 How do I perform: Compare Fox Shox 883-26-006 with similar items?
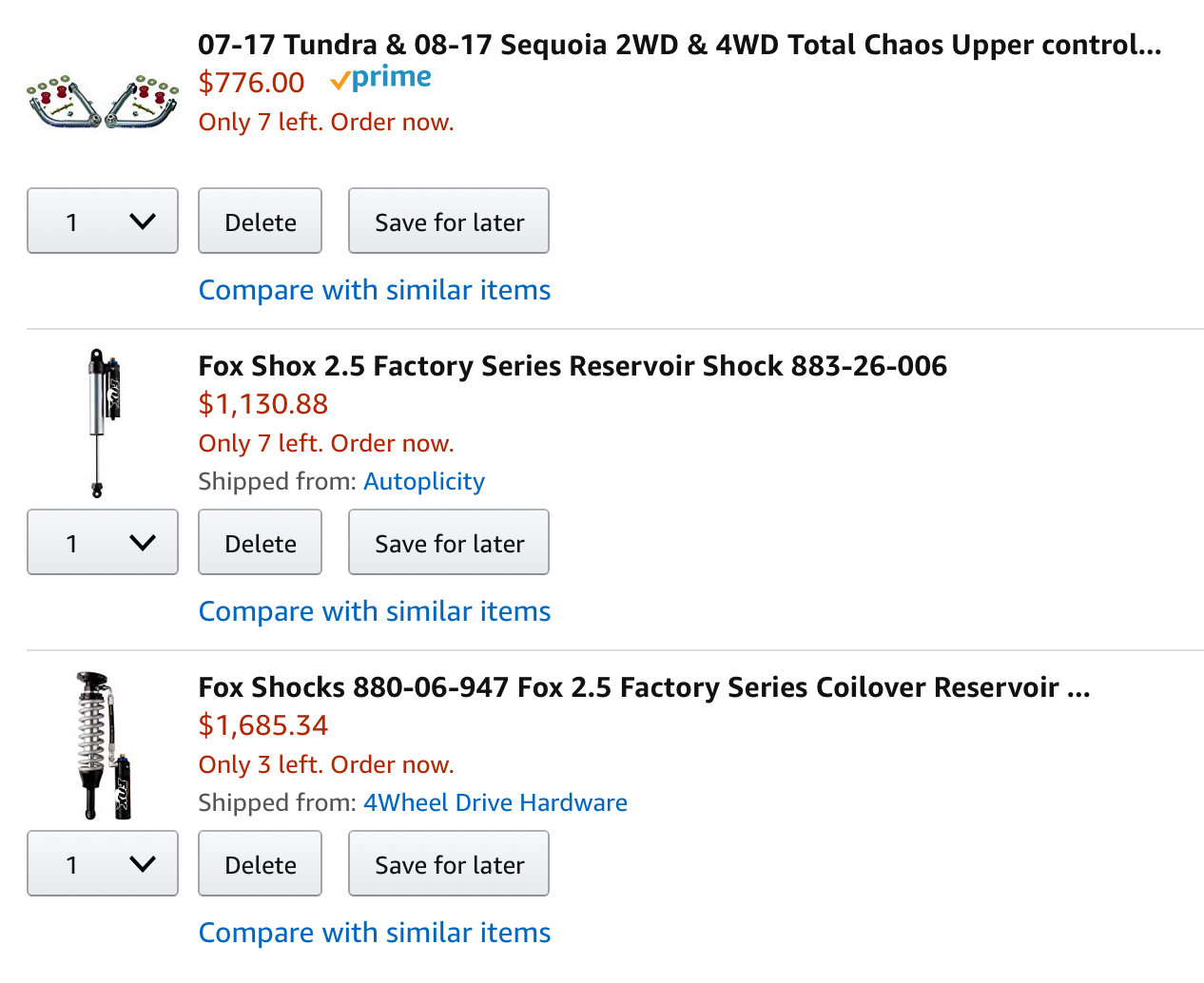(x=375, y=611)
